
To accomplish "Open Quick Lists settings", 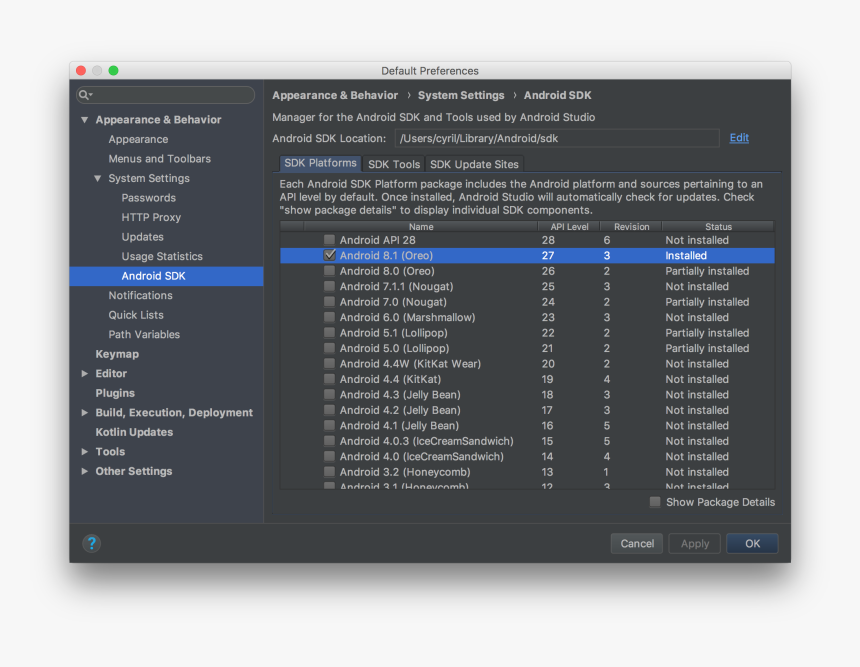I will pos(136,315).
